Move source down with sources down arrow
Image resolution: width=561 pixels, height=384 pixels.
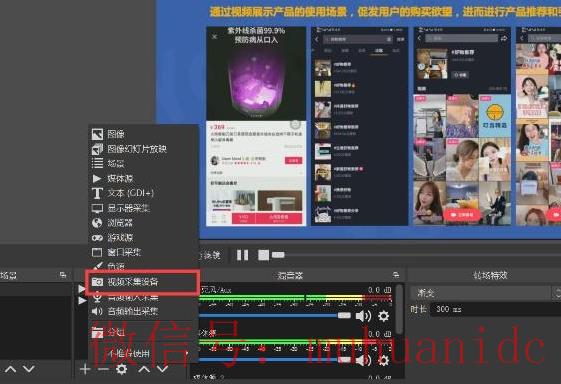(x=162, y=369)
